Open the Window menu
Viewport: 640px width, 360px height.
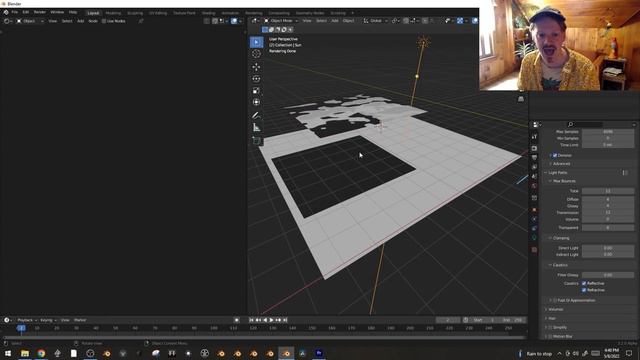[57, 13]
